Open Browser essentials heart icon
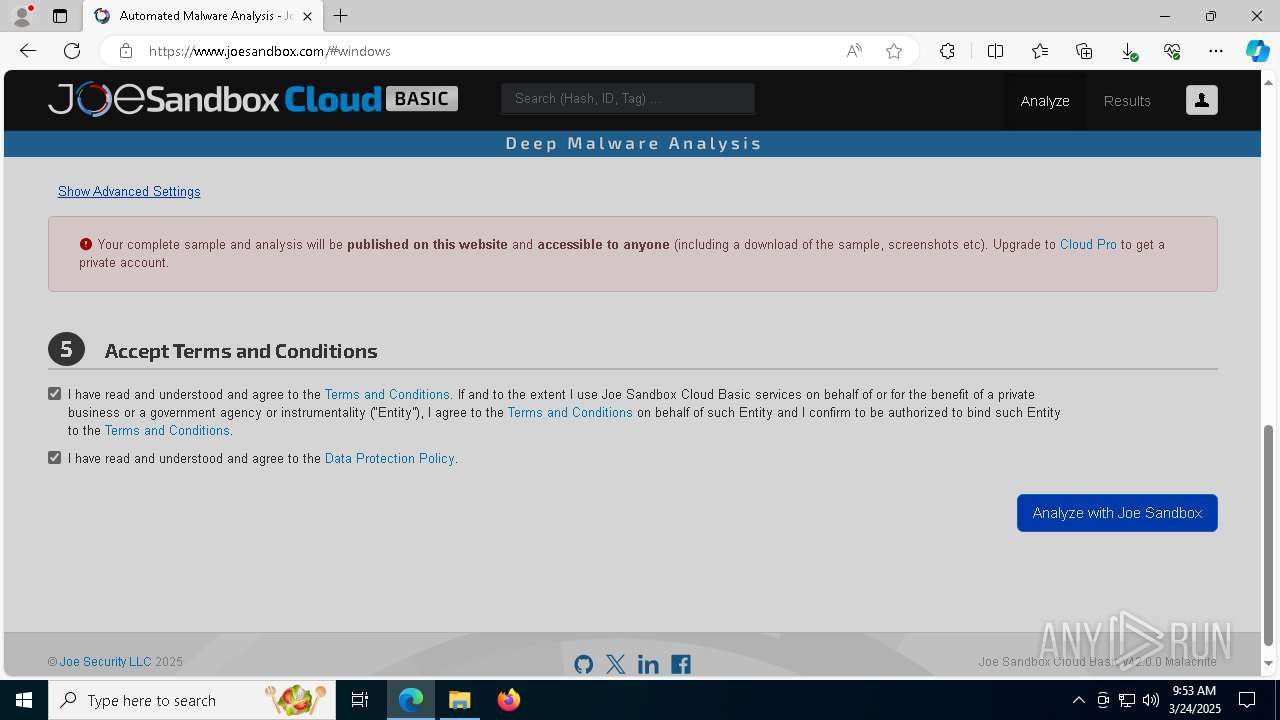This screenshot has width=1280, height=720. click(1172, 51)
